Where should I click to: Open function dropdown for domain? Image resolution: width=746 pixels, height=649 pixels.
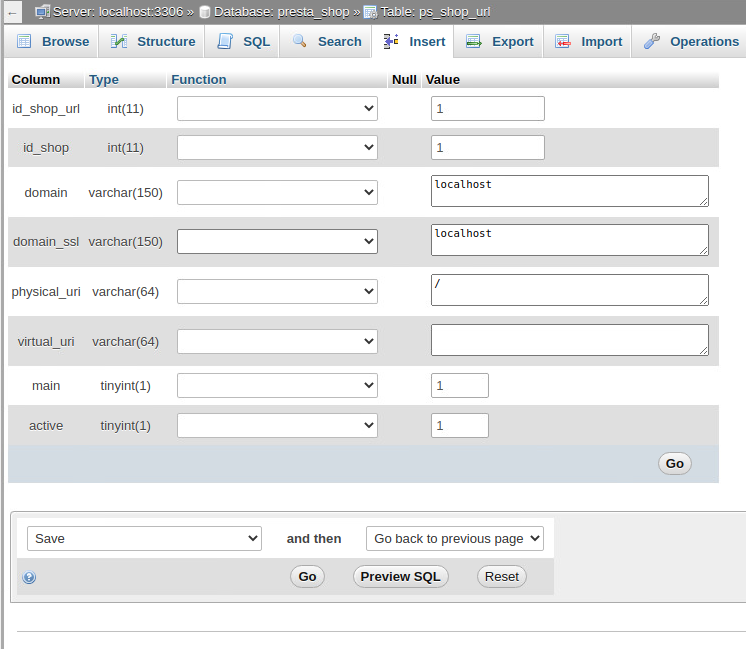(277, 192)
